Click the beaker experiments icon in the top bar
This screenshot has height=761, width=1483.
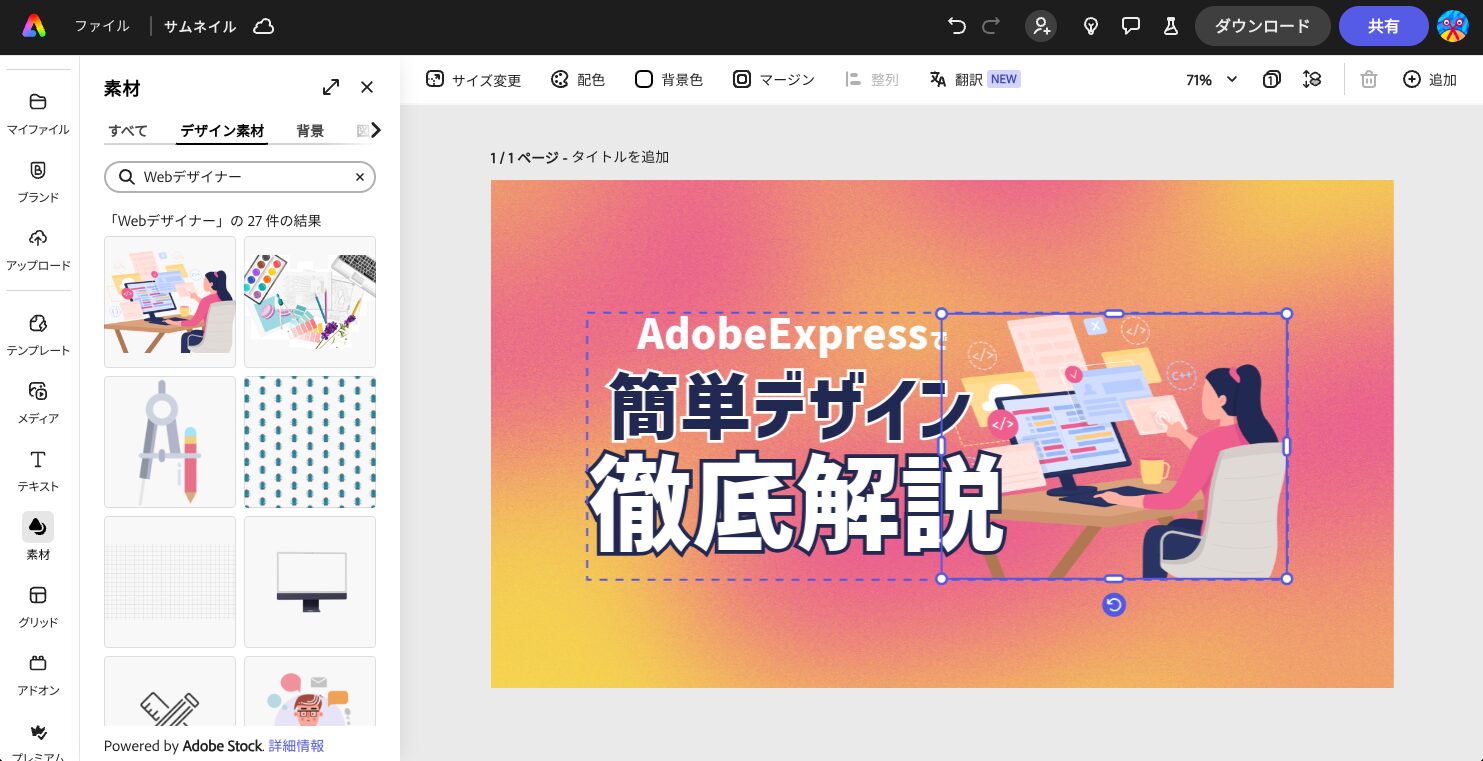point(1170,26)
